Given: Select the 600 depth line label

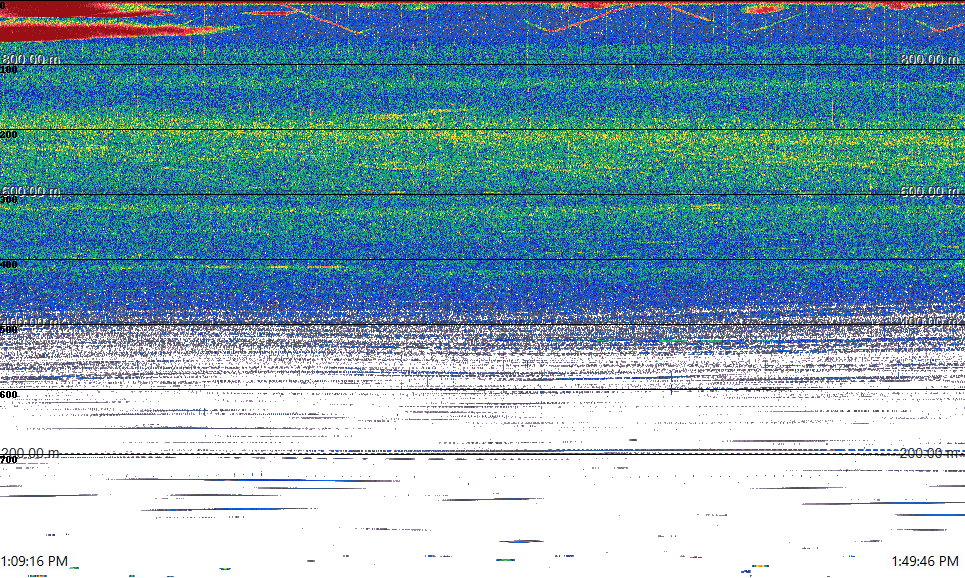Looking at the screenshot, I should 9,395.
